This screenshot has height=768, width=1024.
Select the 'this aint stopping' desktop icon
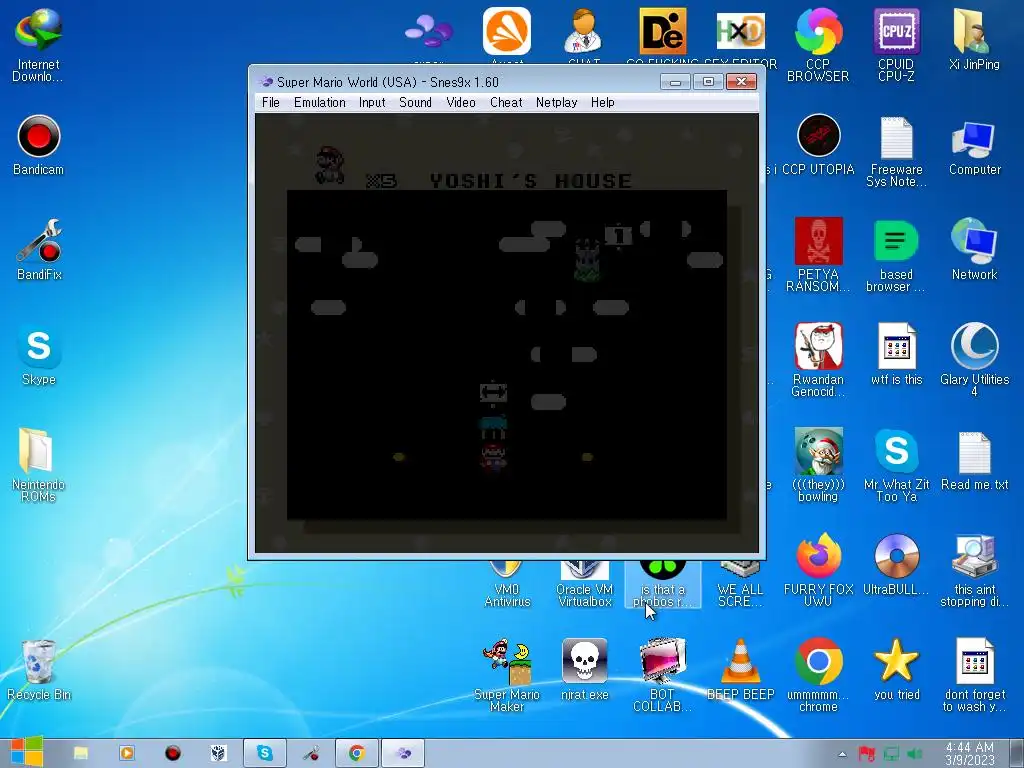tap(974, 569)
